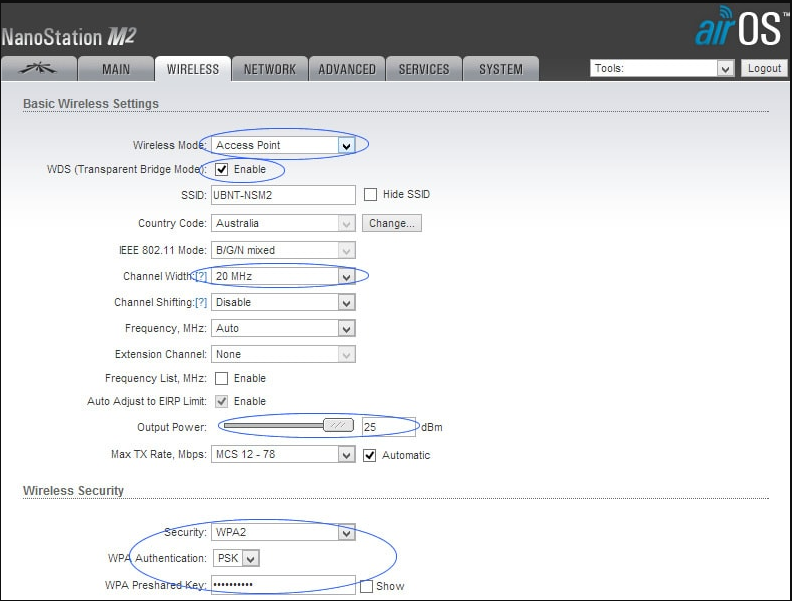Open the Tools dropdown
Viewport: 792px width, 601px height.
(662, 68)
